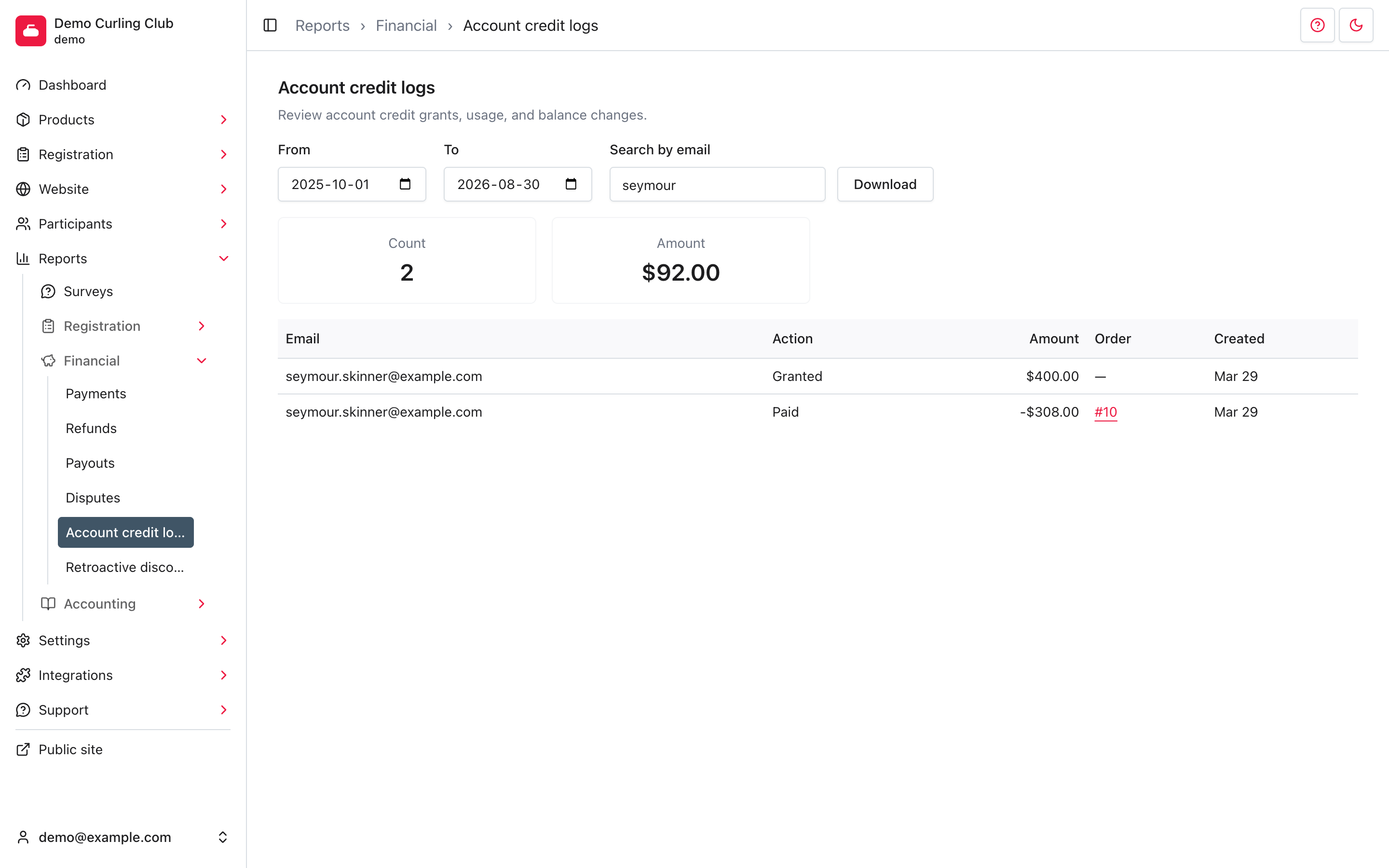
Task: Click the Settings gear icon
Action: [x=23, y=640]
